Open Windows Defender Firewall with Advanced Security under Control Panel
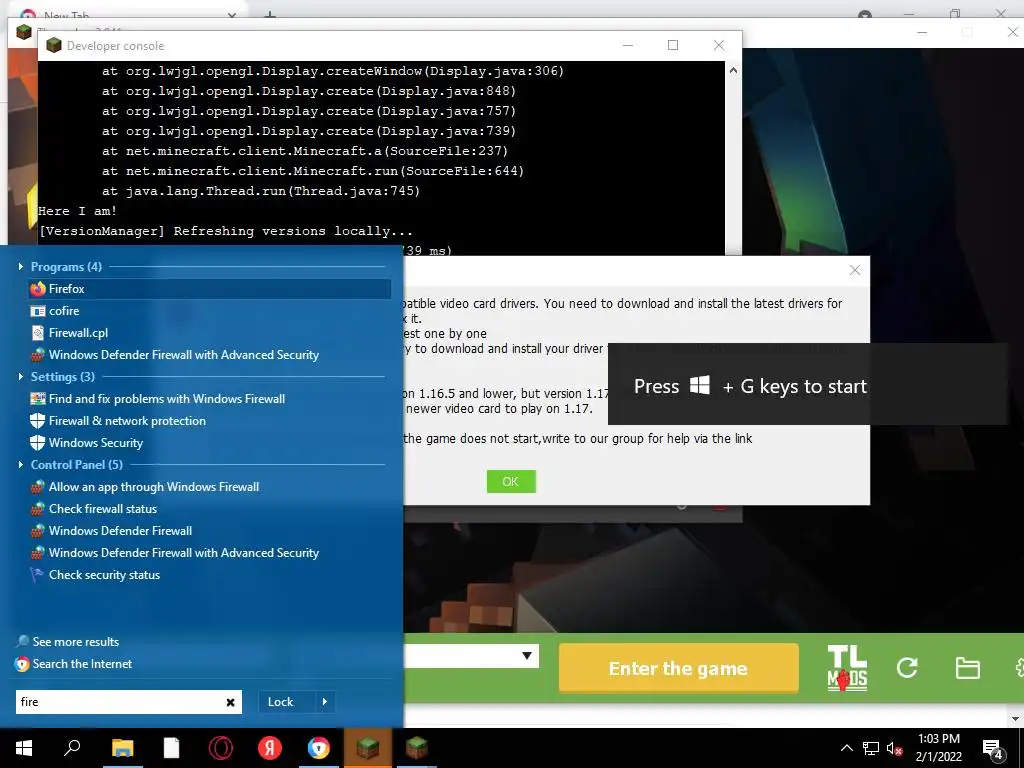The height and width of the screenshot is (768, 1024). point(174,553)
